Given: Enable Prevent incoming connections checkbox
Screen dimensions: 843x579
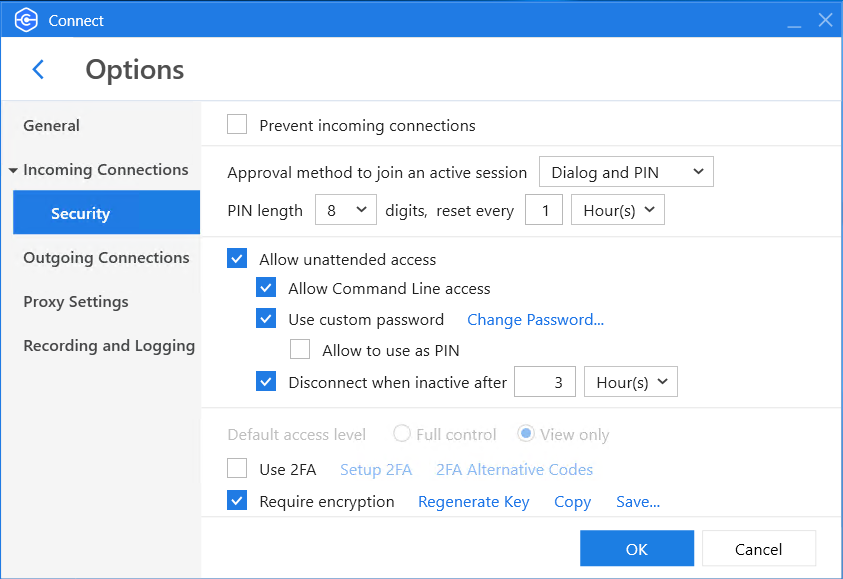Looking at the screenshot, I should [x=237, y=124].
